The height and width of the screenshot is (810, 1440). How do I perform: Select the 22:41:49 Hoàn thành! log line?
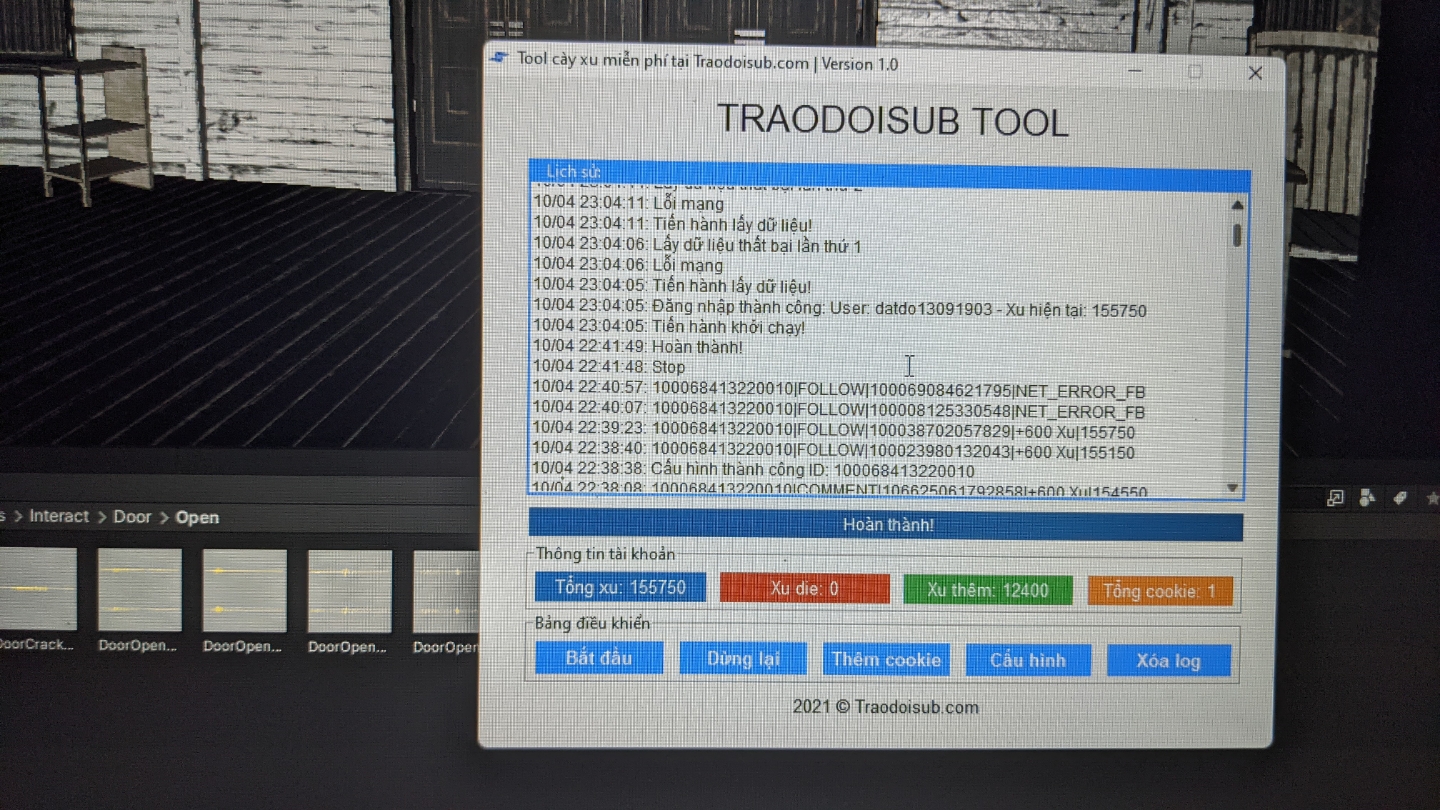coord(638,347)
